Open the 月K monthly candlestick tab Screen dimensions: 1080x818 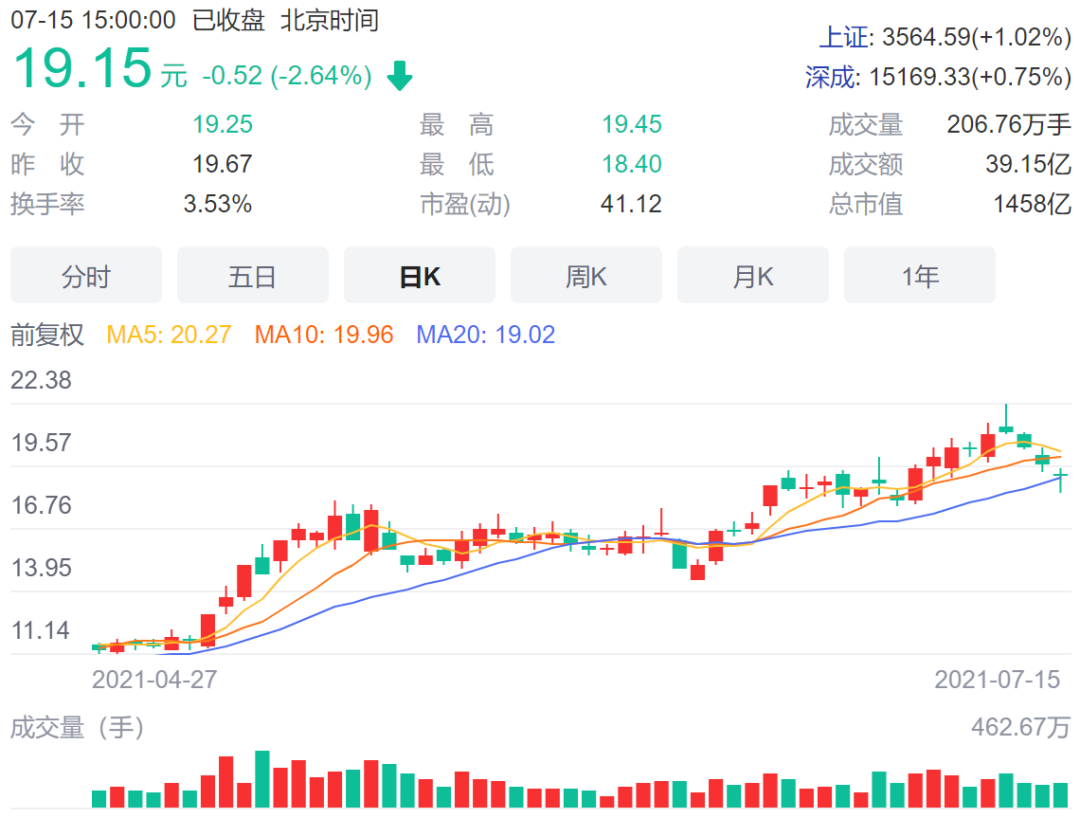pos(753,275)
